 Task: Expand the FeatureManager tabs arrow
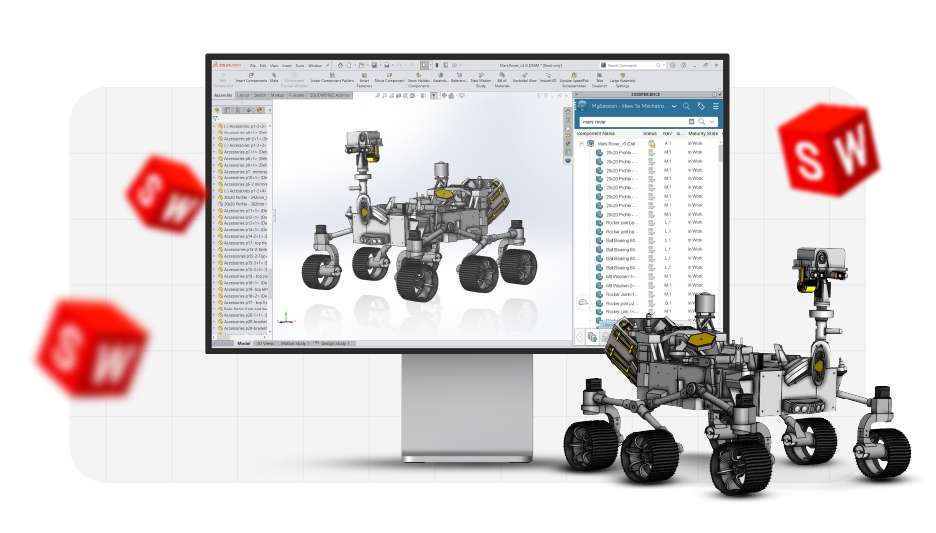point(270,110)
